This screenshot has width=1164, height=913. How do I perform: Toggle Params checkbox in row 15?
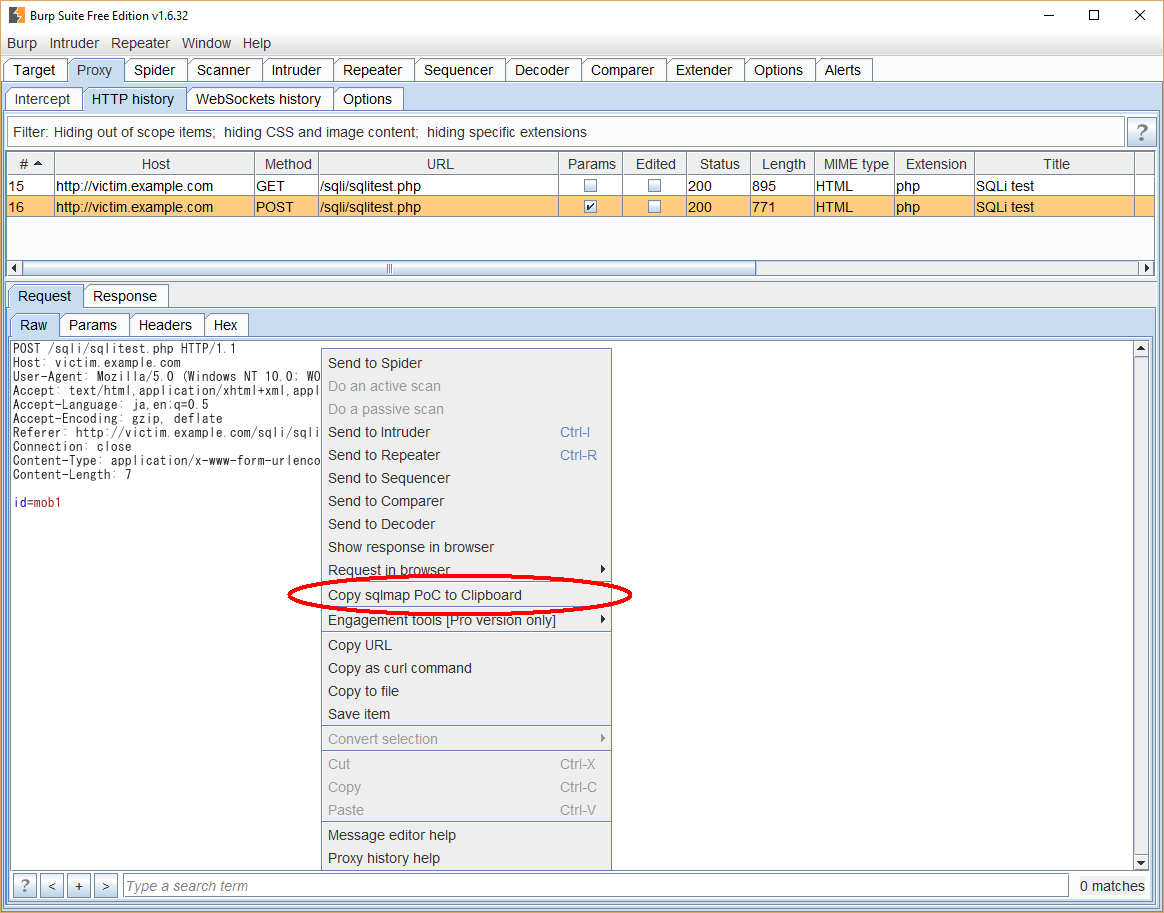pyautogui.click(x=590, y=186)
